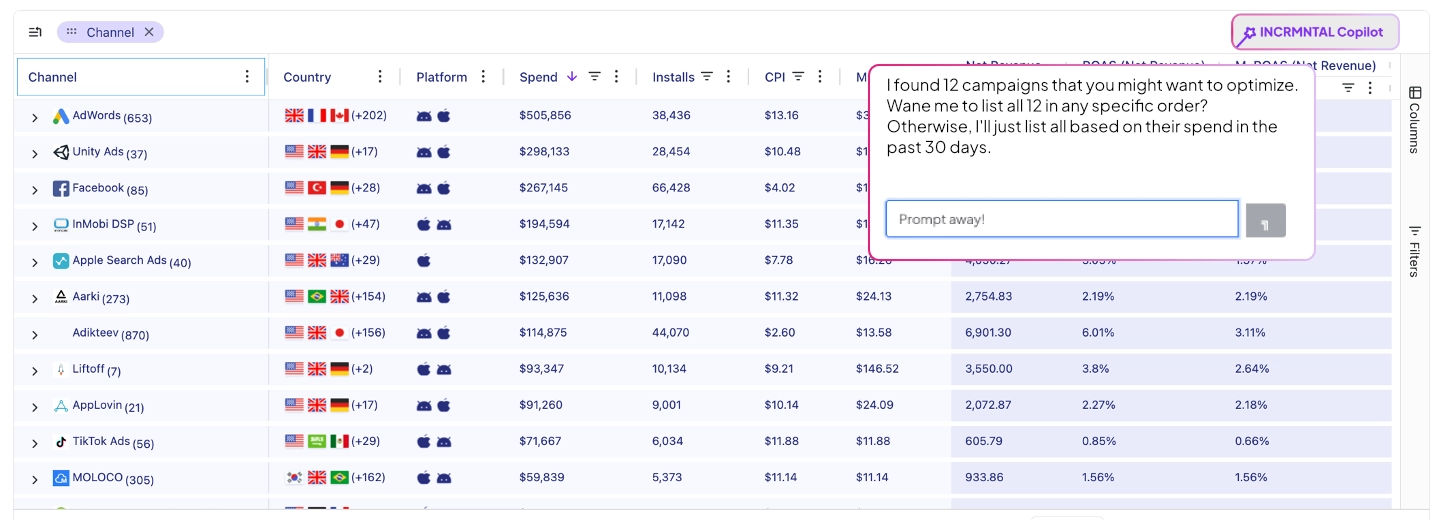Click the send prompt button in Copilot
The image size is (1441, 520).
pos(1265,220)
